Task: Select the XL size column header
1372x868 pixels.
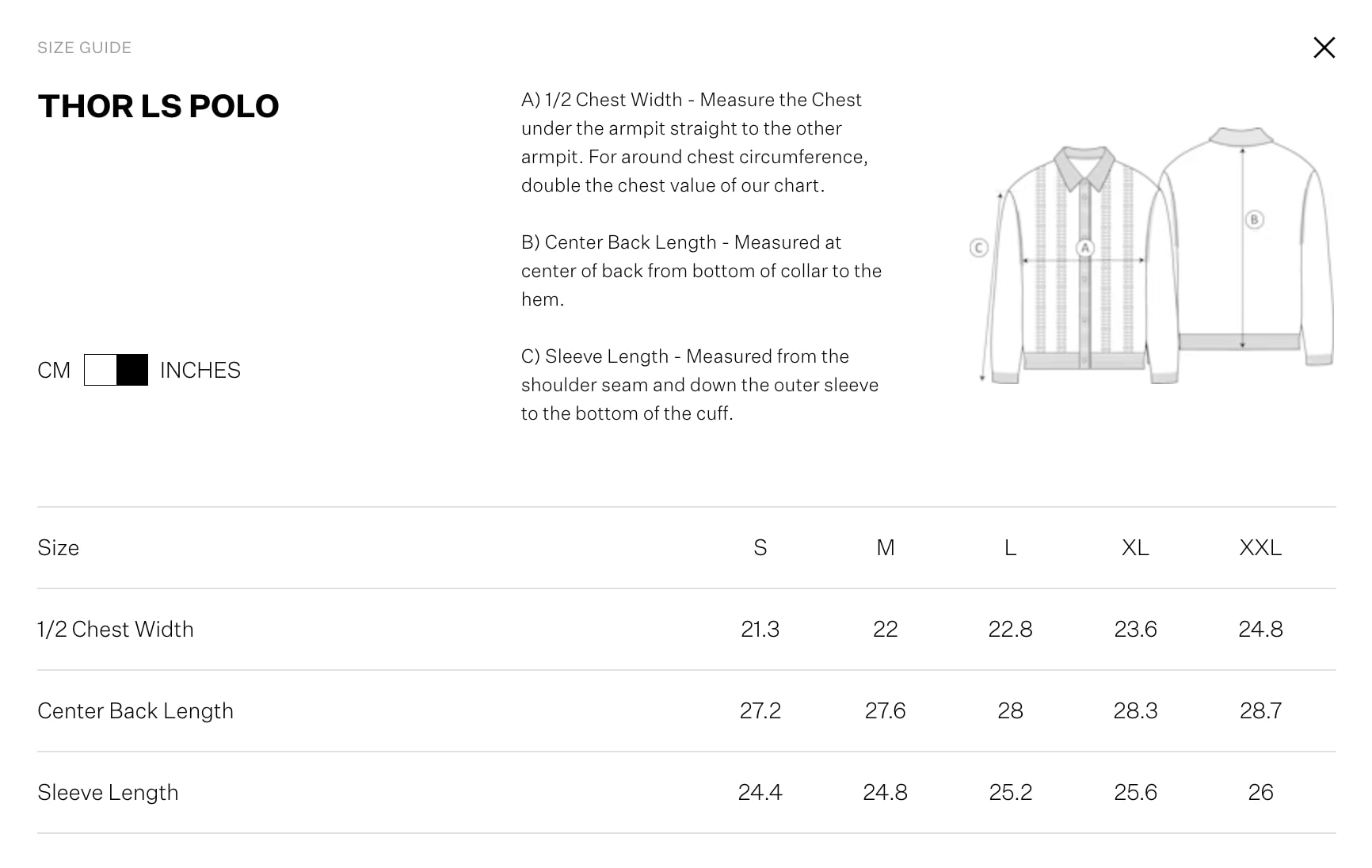Action: (1135, 547)
